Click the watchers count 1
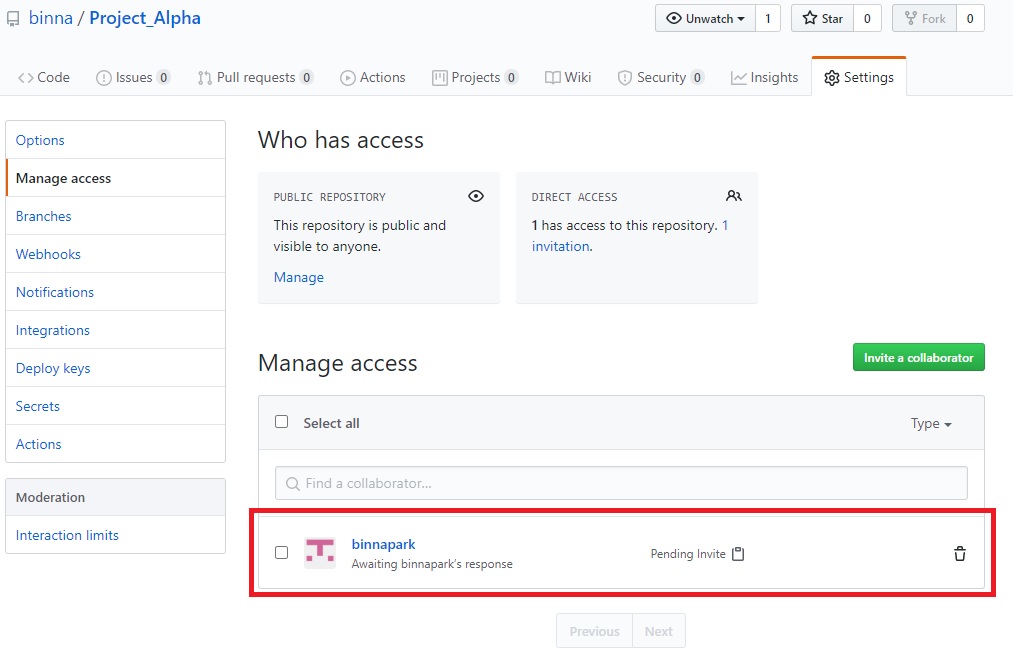 768,19
